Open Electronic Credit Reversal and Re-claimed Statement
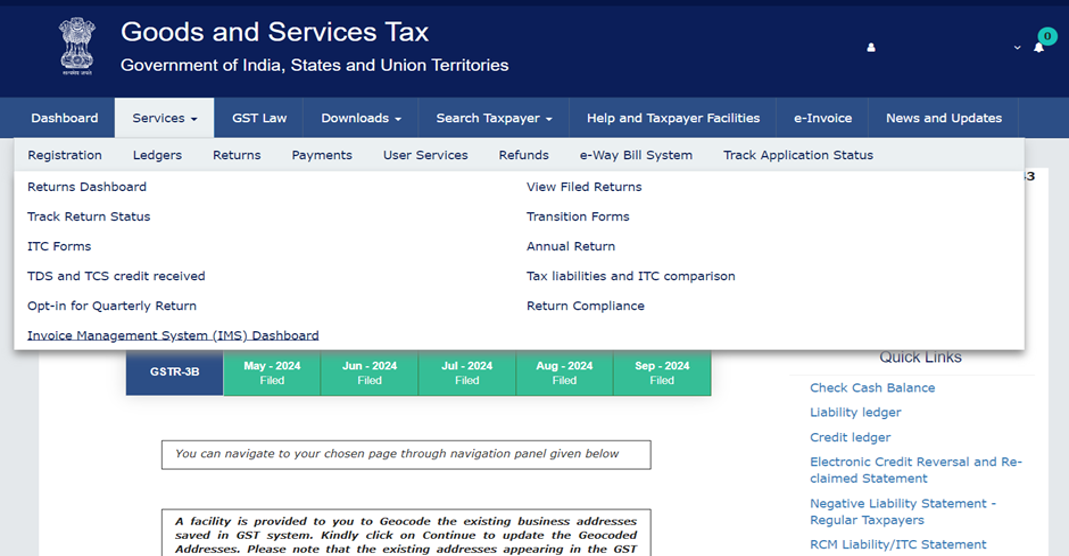1069x556 pixels. click(915, 470)
